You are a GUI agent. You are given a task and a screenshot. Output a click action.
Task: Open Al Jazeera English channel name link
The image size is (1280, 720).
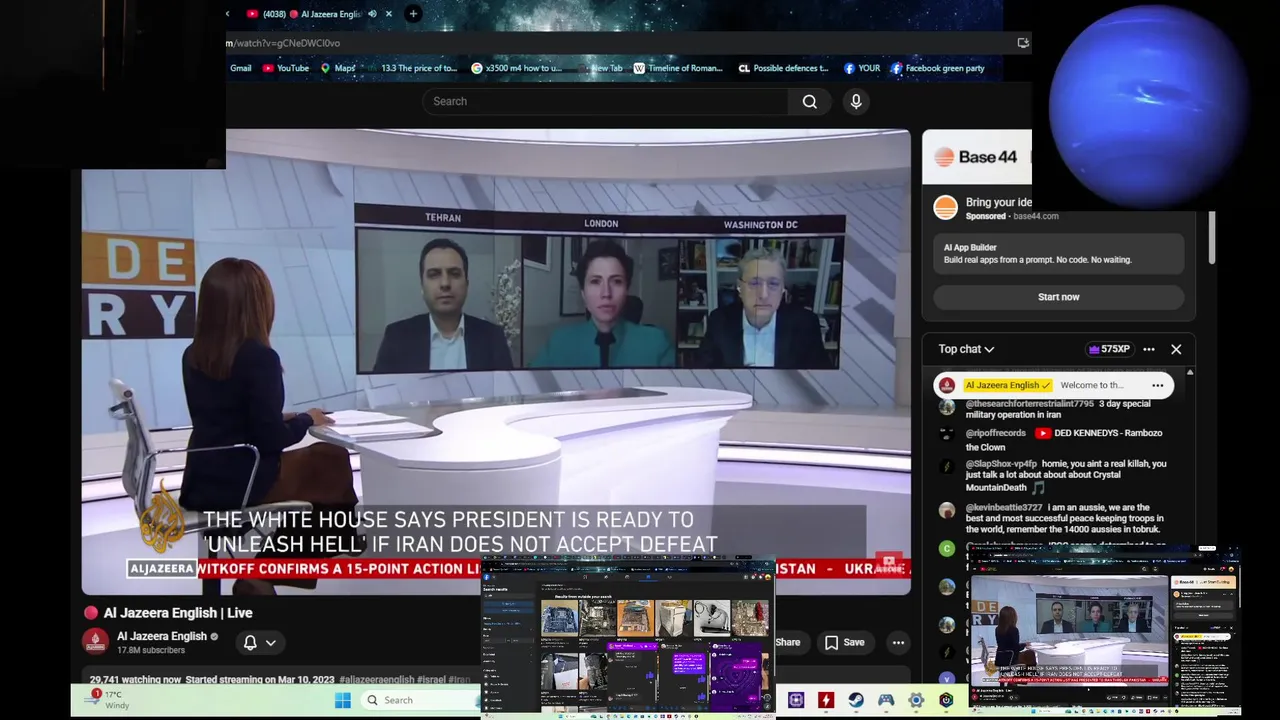pyautogui.click(x=161, y=636)
